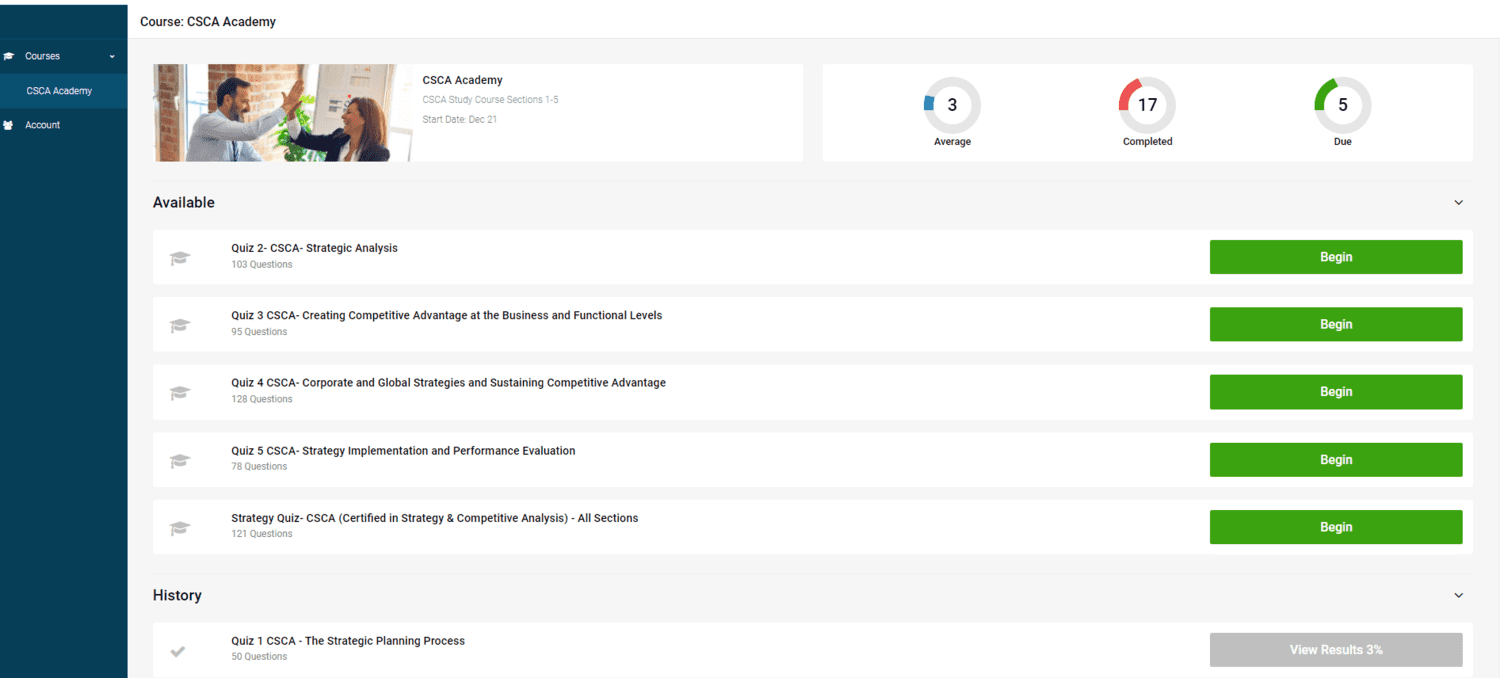The height and width of the screenshot is (678, 1500).
Task: Begin the Strategy Quiz All Sections
Action: click(x=1336, y=527)
